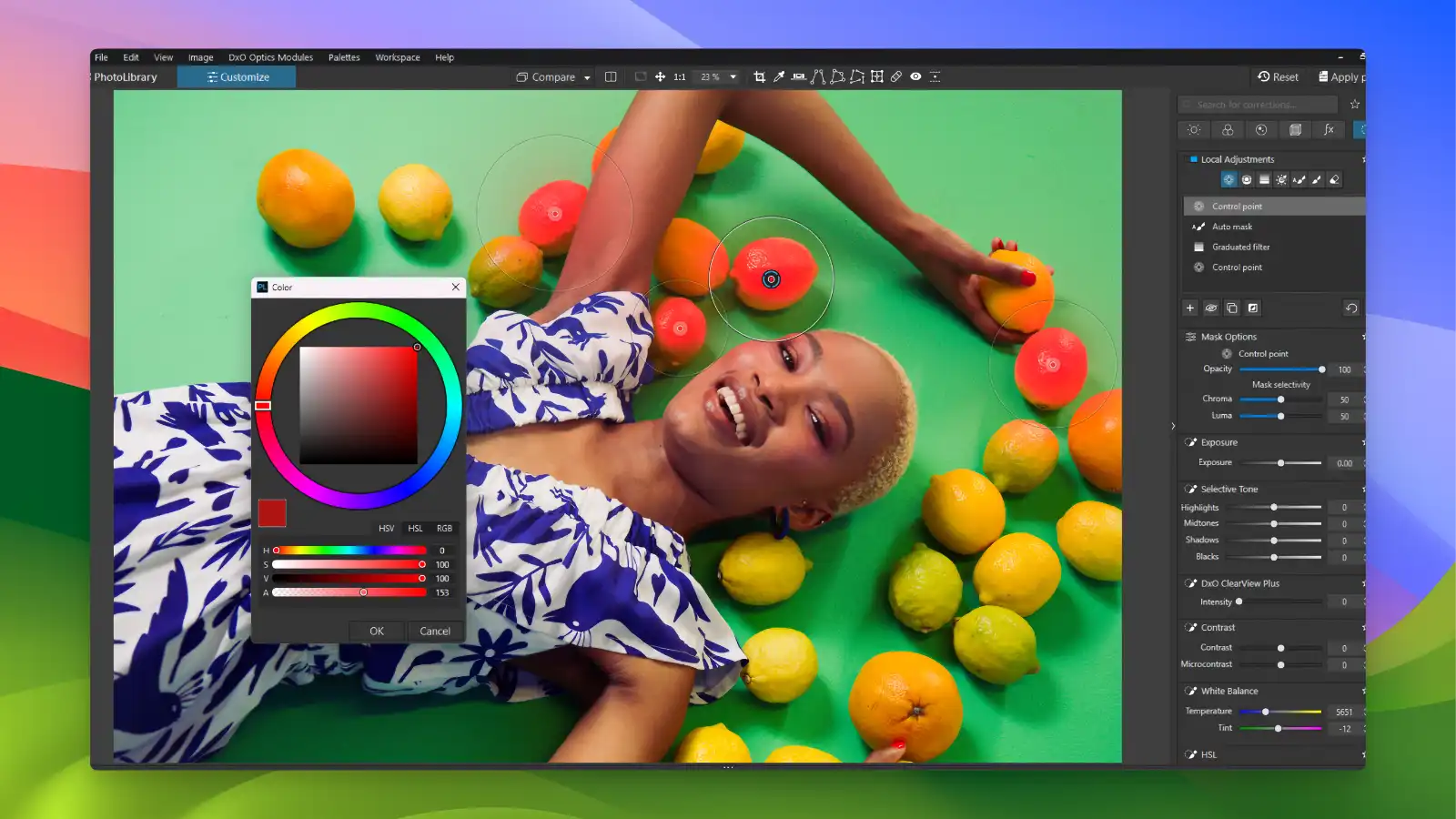Expand the HSL section
Viewport: 1456px width, 819px height.
click(1208, 754)
